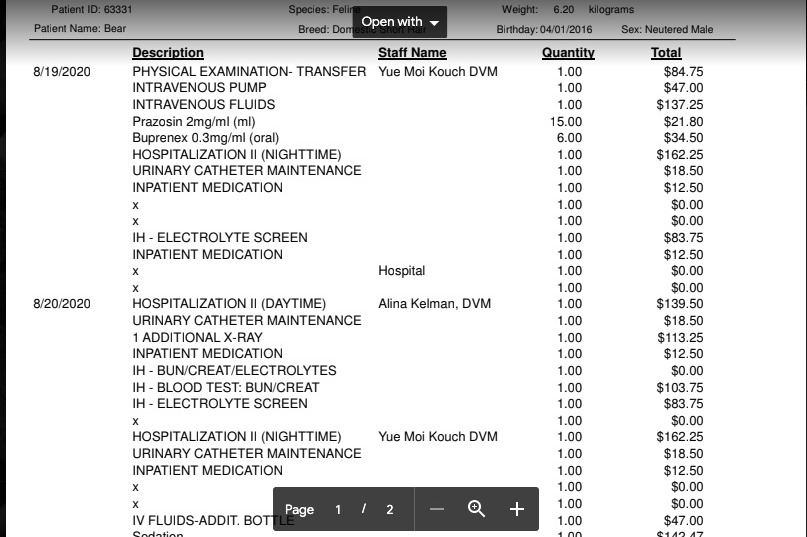Screen dimensions: 807x537
Task: Click staff name 'Alina Kelman, DVM'
Action: click(434, 304)
